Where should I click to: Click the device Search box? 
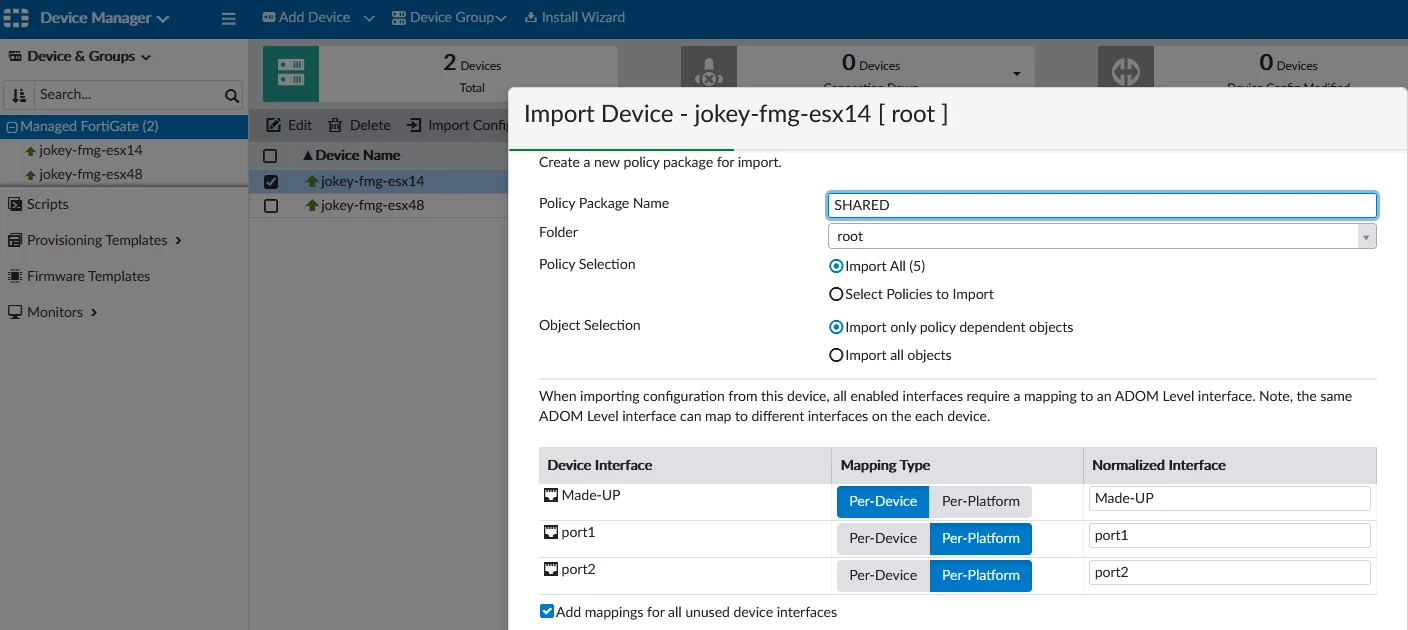point(128,95)
